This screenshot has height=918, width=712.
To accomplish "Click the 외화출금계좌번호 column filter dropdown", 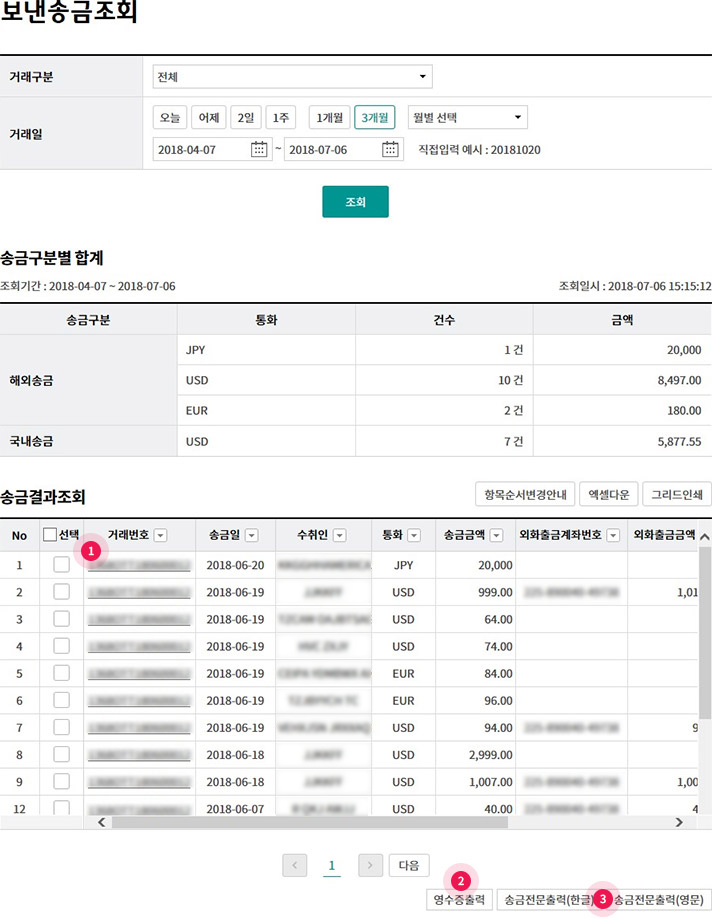I will coord(613,536).
